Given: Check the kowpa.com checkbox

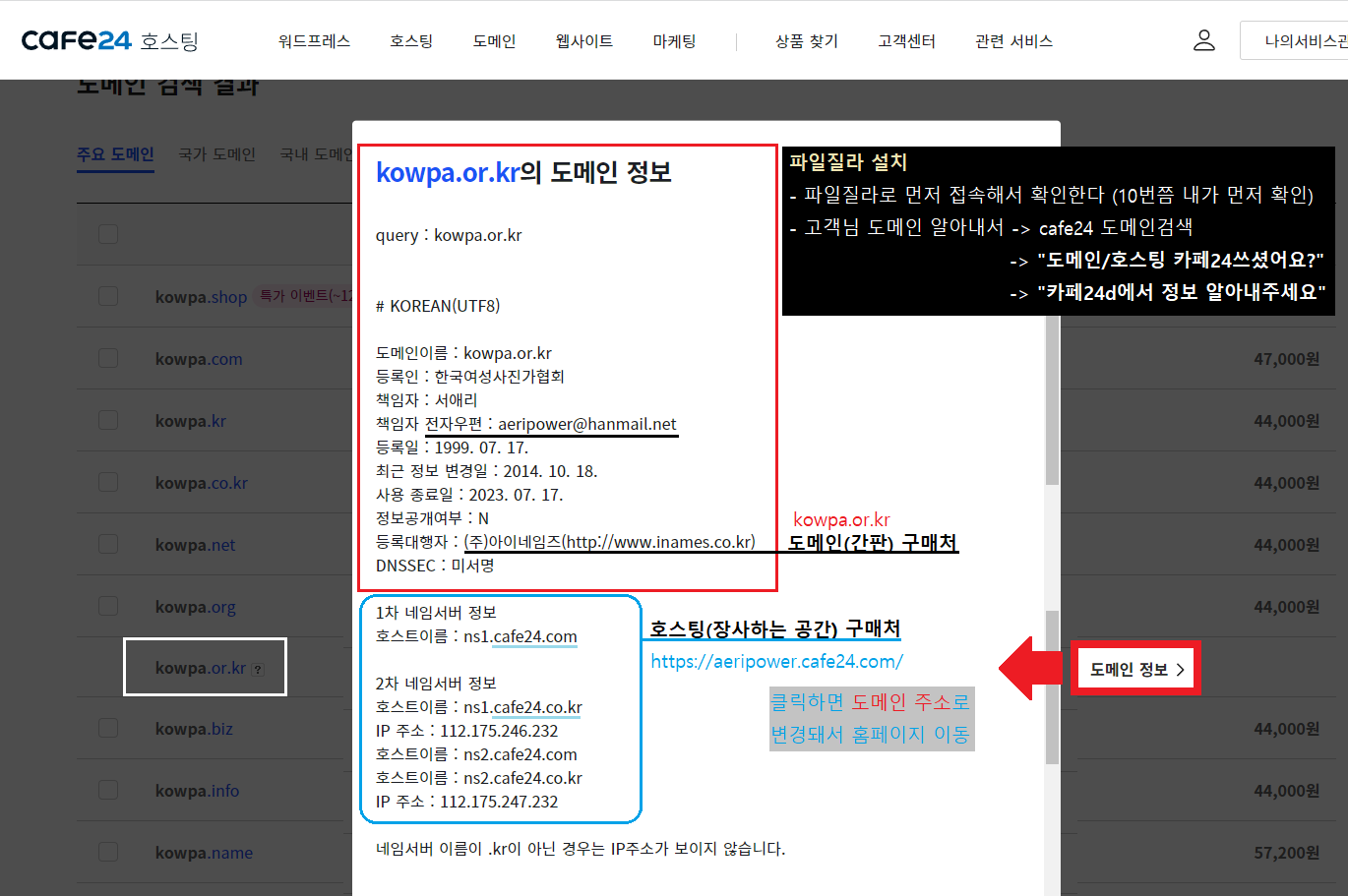Looking at the screenshot, I should (x=108, y=358).
